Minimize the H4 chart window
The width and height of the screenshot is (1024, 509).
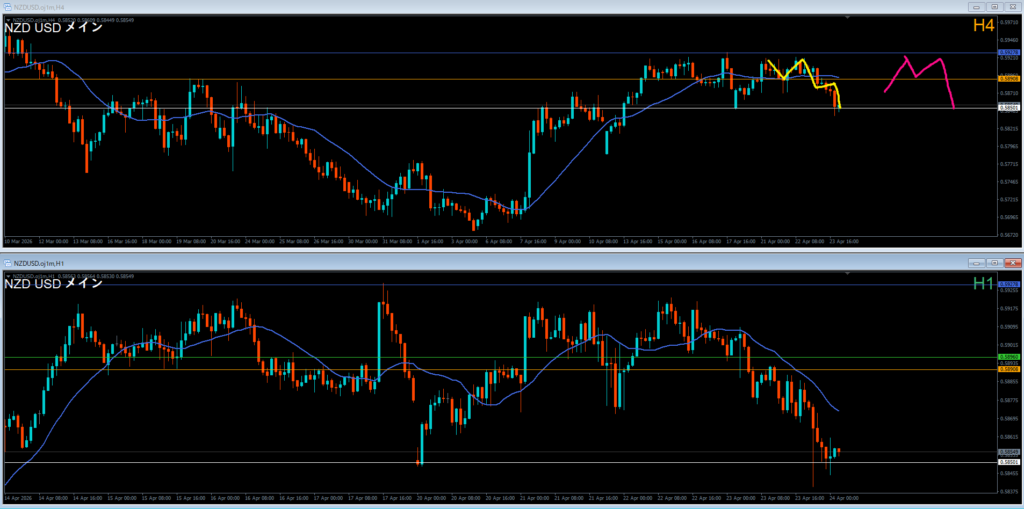[976, 6]
